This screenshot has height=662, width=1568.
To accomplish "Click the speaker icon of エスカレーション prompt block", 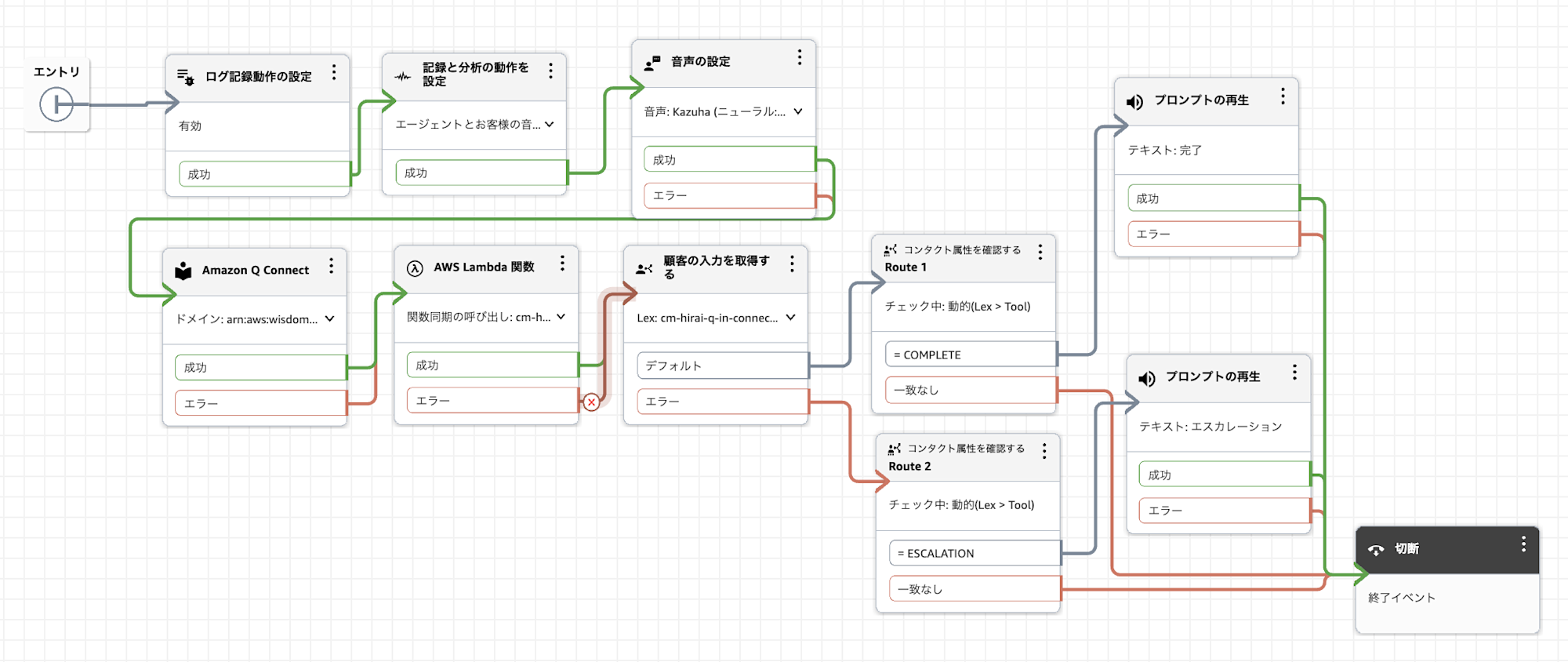I will tap(1146, 379).
